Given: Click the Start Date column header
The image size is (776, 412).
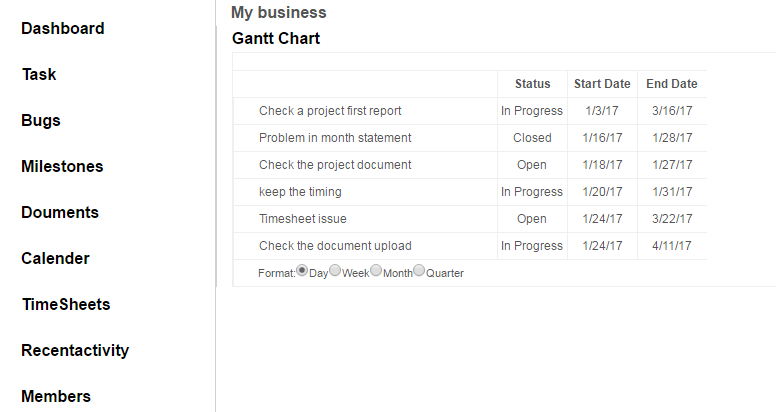Looking at the screenshot, I should [x=602, y=84].
